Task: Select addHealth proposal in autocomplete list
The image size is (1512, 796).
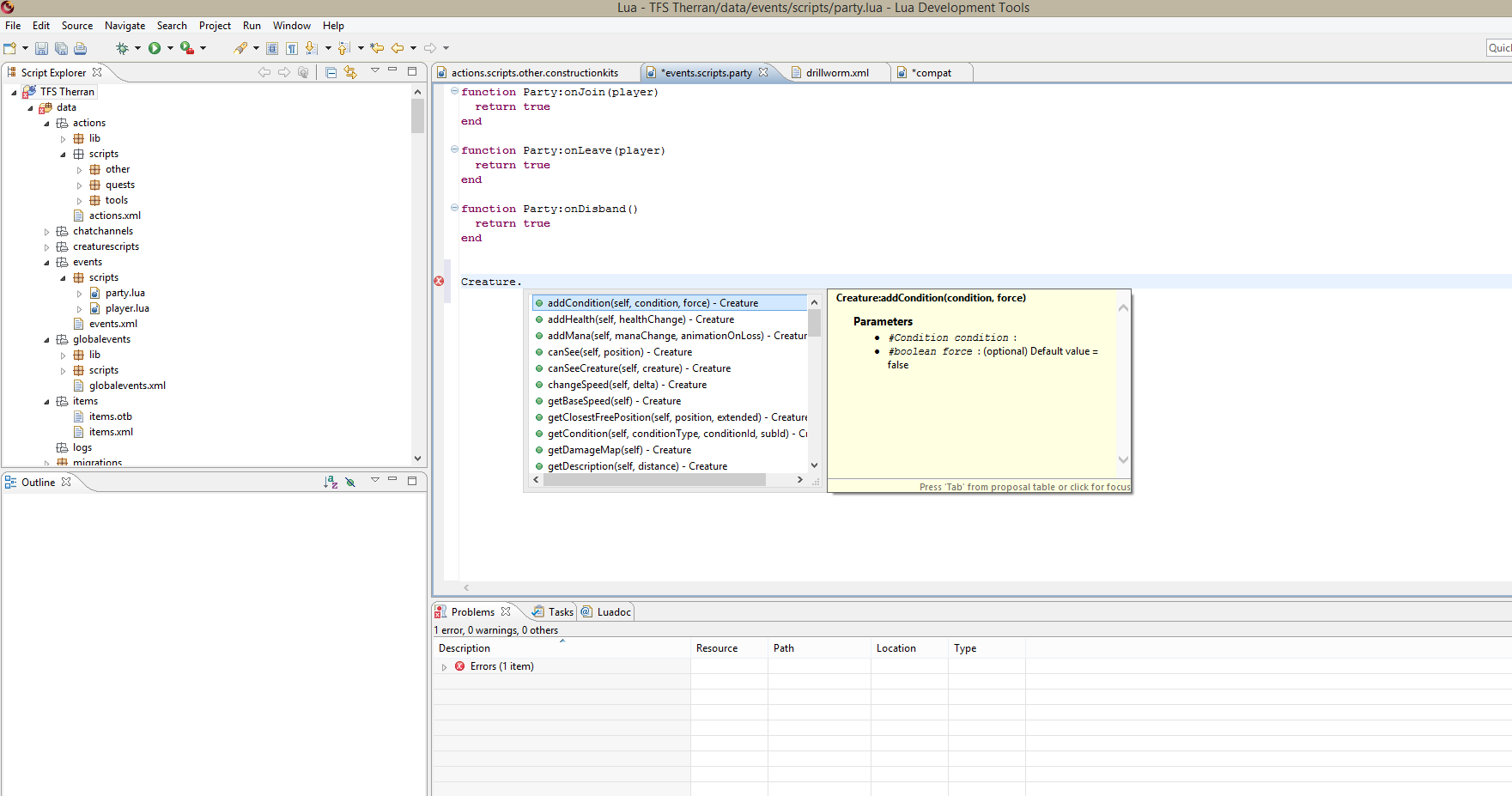Action: [x=670, y=319]
